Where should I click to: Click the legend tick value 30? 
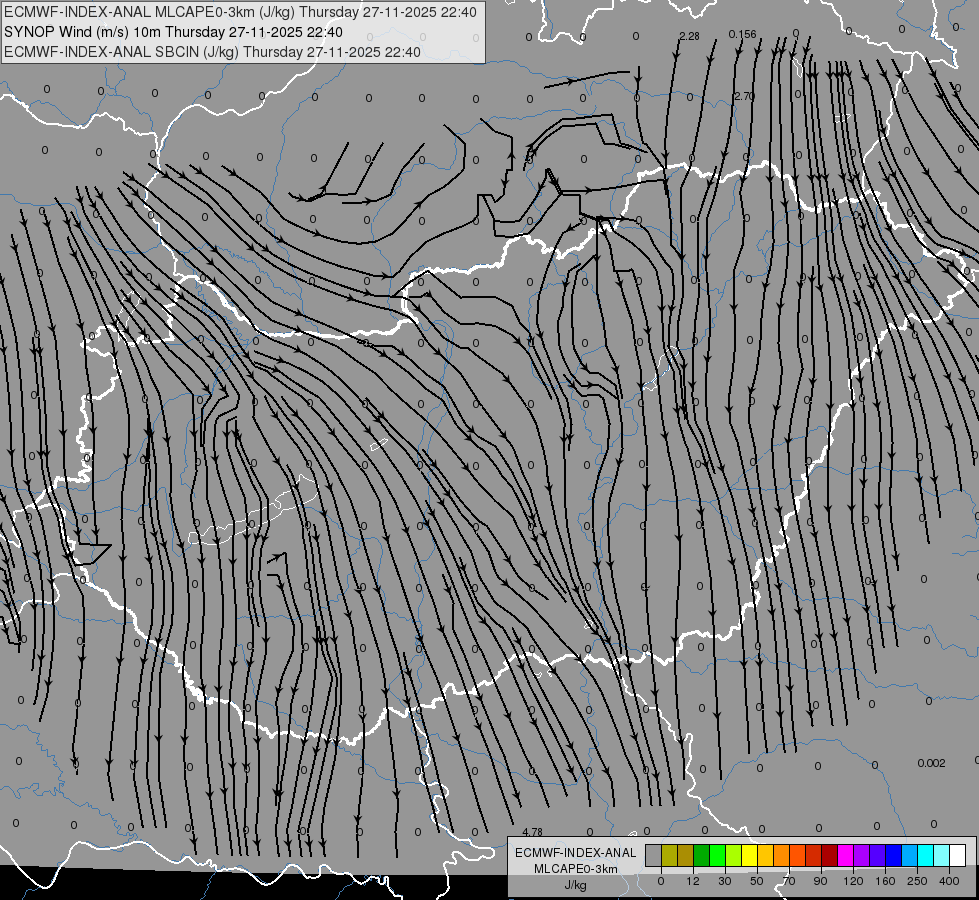click(x=725, y=881)
